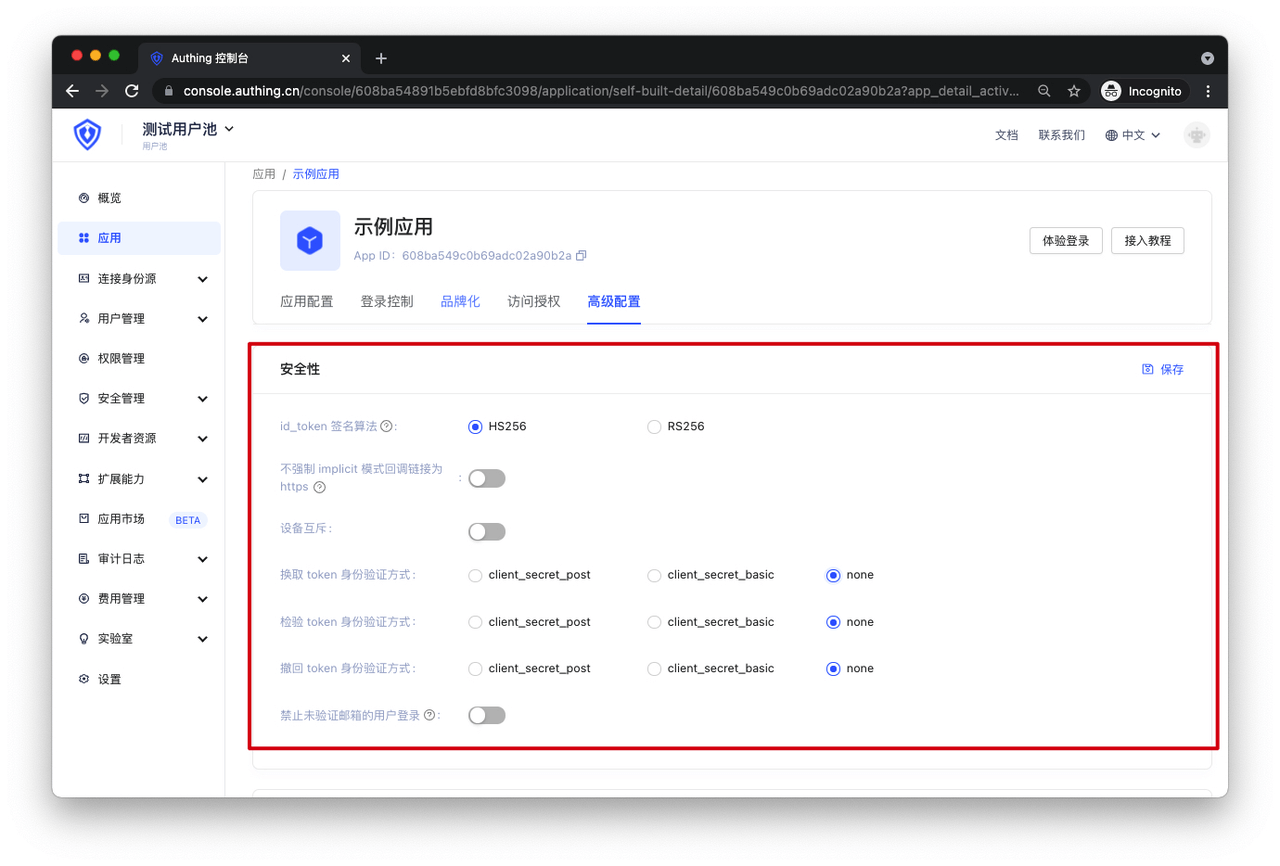The width and height of the screenshot is (1280, 866).
Task: Click the user avatar icon at top right
Action: tap(1196, 135)
